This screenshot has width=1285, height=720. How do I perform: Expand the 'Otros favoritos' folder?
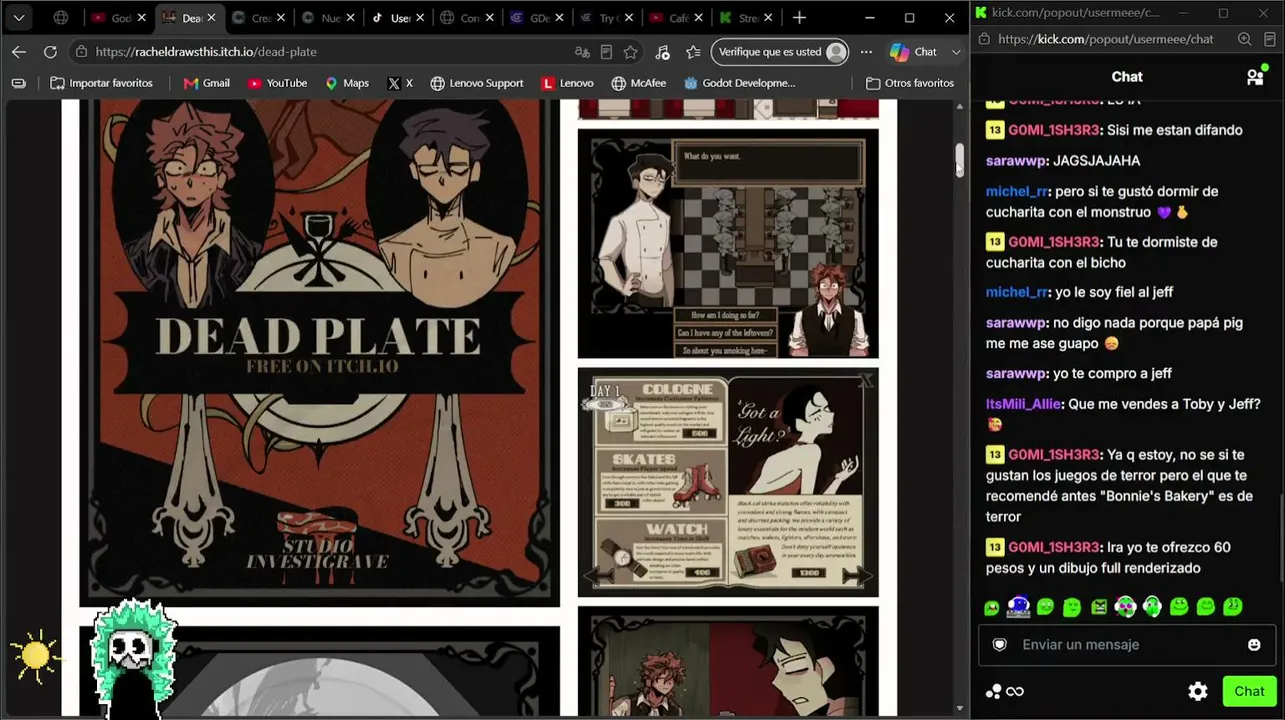point(910,83)
